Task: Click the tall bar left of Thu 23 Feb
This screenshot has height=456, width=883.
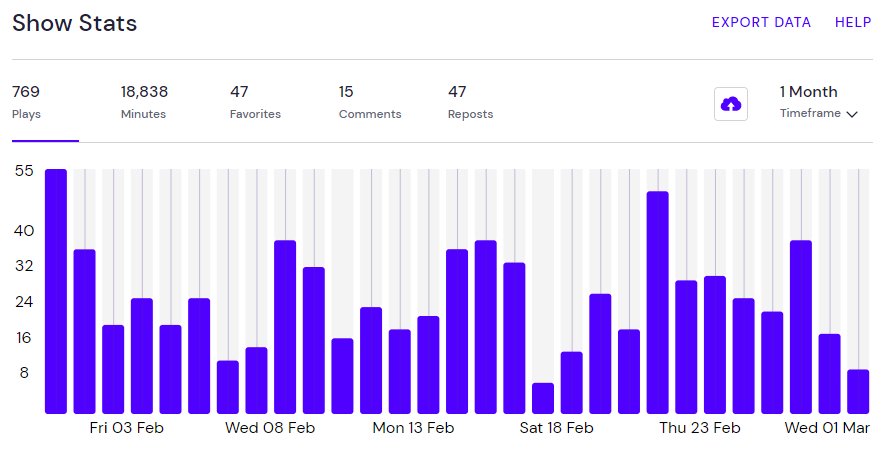Action: point(657,302)
